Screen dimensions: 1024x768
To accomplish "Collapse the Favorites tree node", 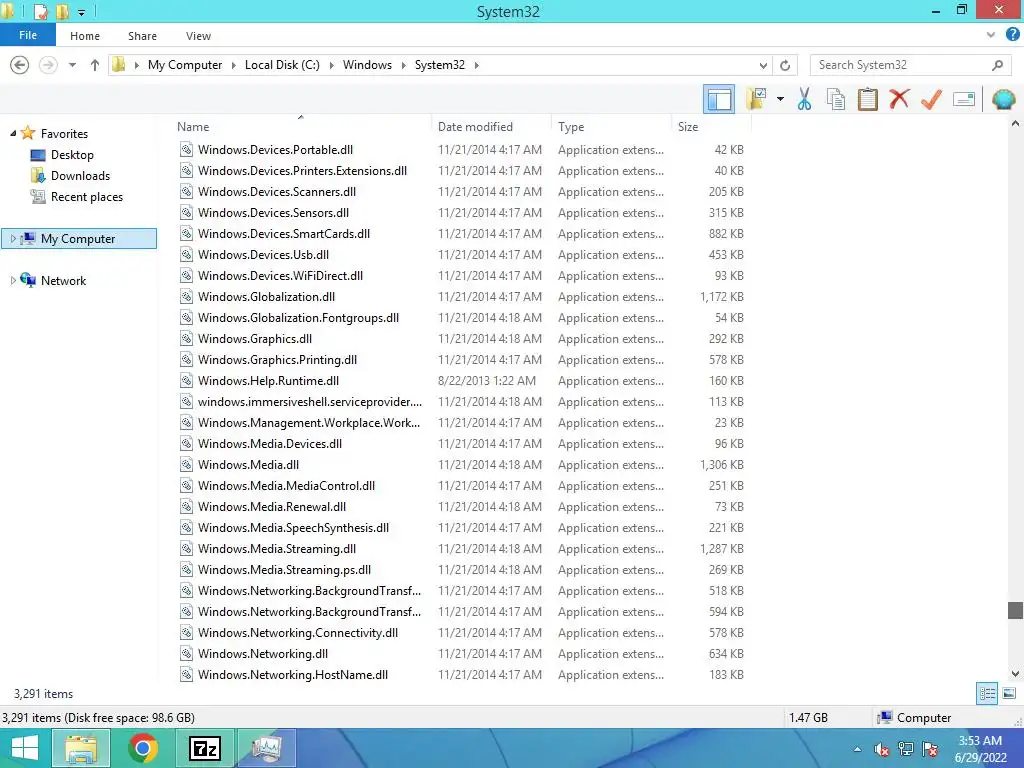I will tap(13, 133).
